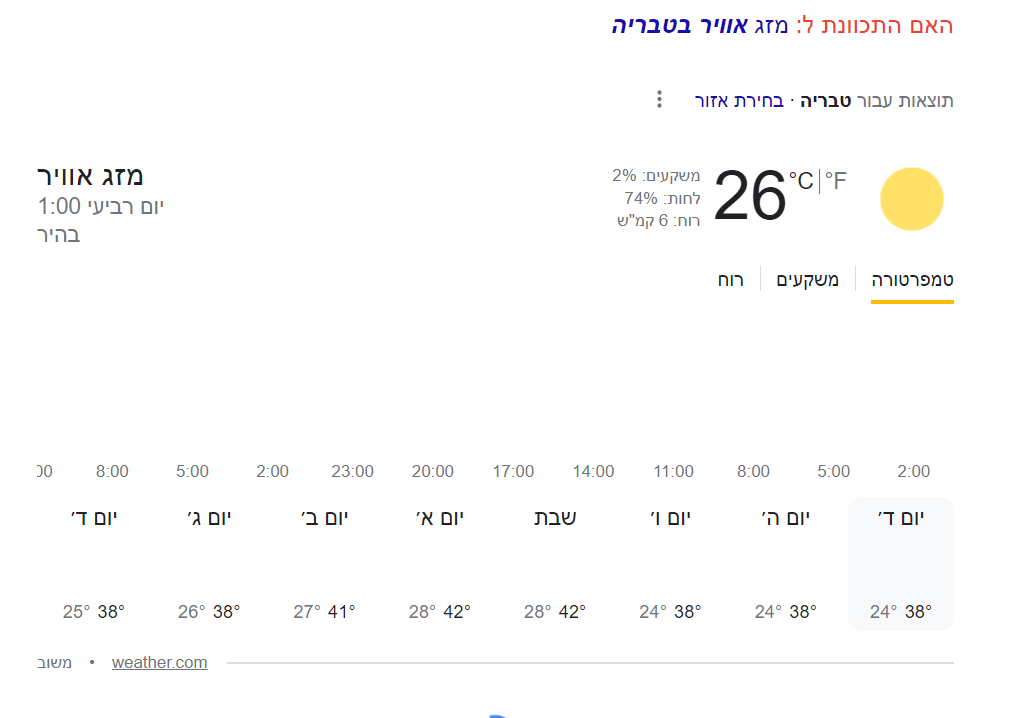Select the טמפרטורה tab
This screenshot has height=718, width=1031.
(912, 280)
